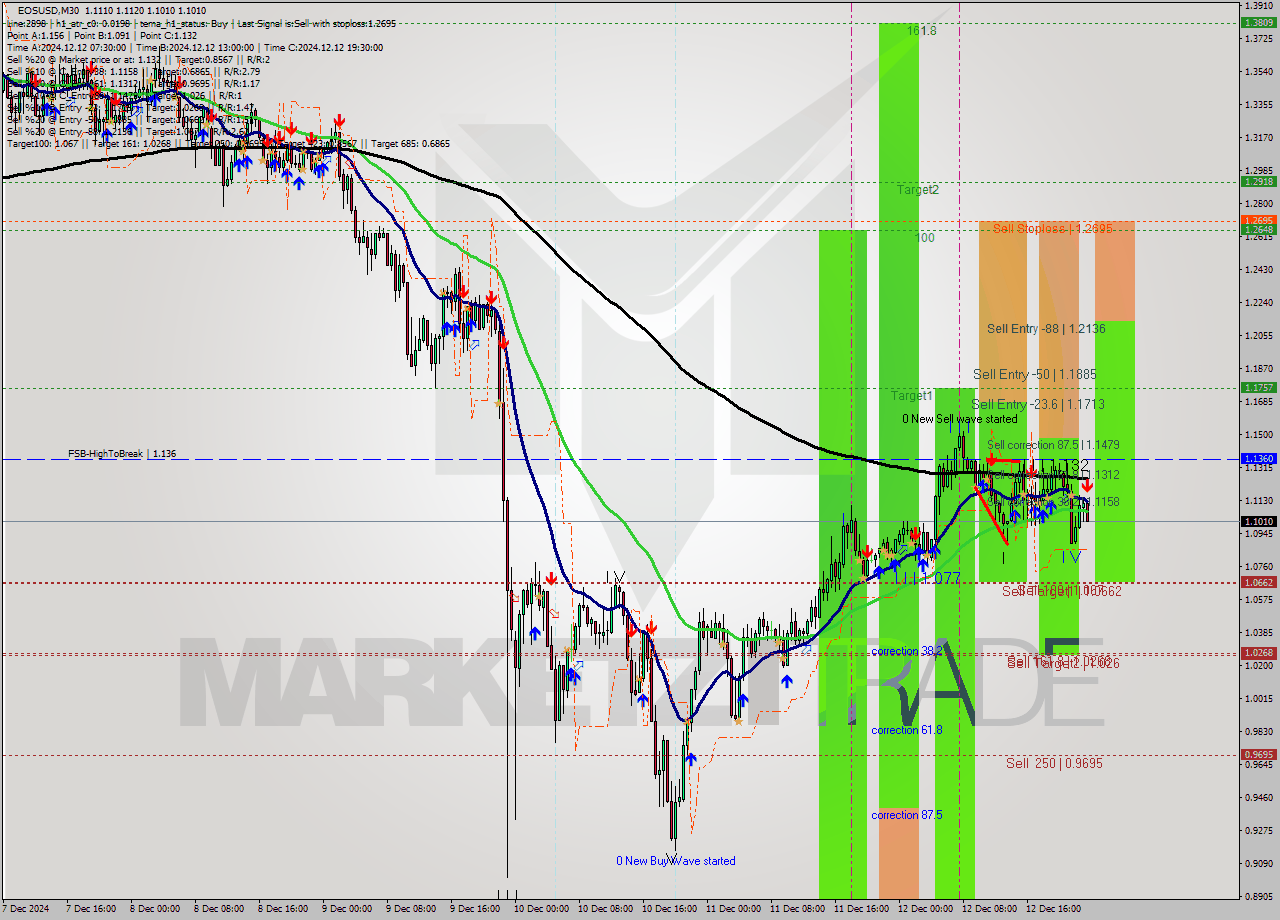Select the FSB-HighToBreak | 1.136 label
The width and height of the screenshot is (1280, 920).
[122, 454]
